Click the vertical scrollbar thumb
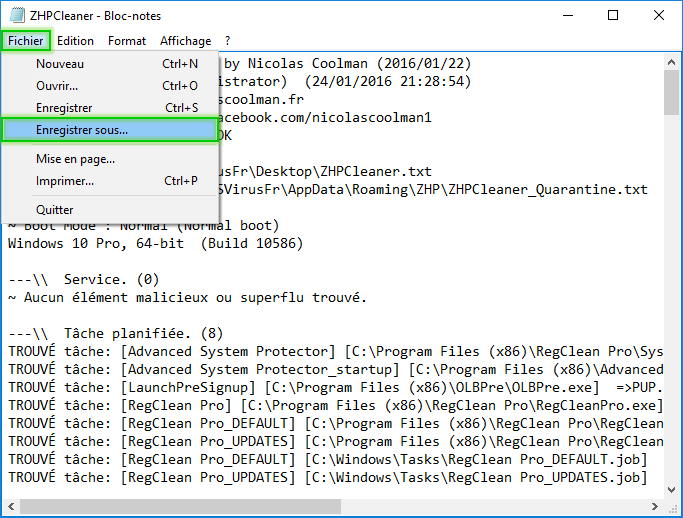This screenshot has width=683, height=518. click(x=672, y=95)
